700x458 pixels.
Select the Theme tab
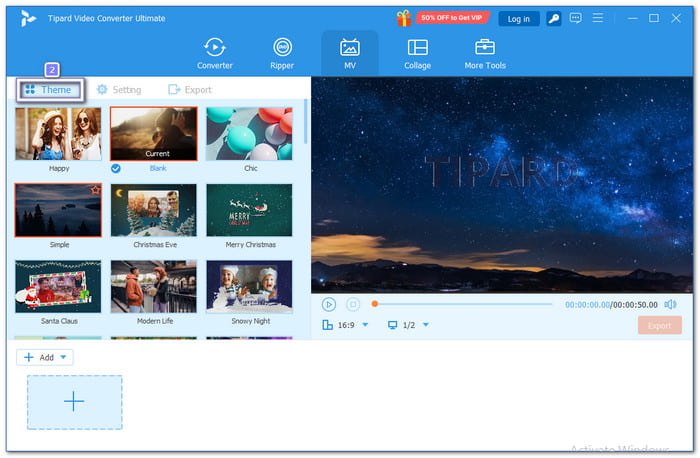coord(50,90)
